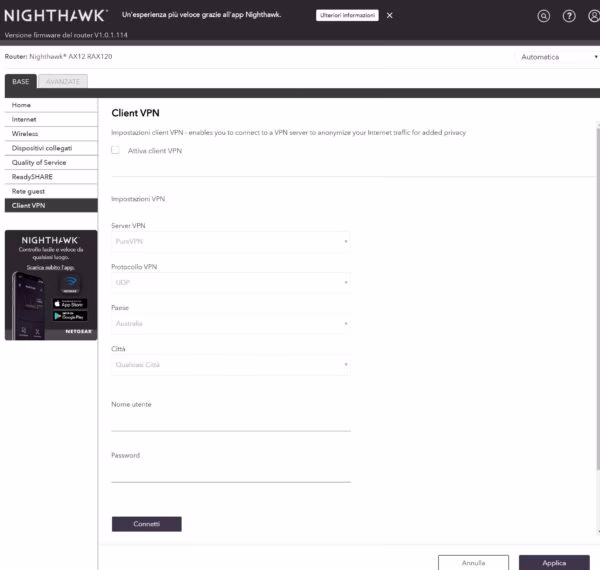
Task: Open Dispositivi collegati menu item
Action: (51, 148)
